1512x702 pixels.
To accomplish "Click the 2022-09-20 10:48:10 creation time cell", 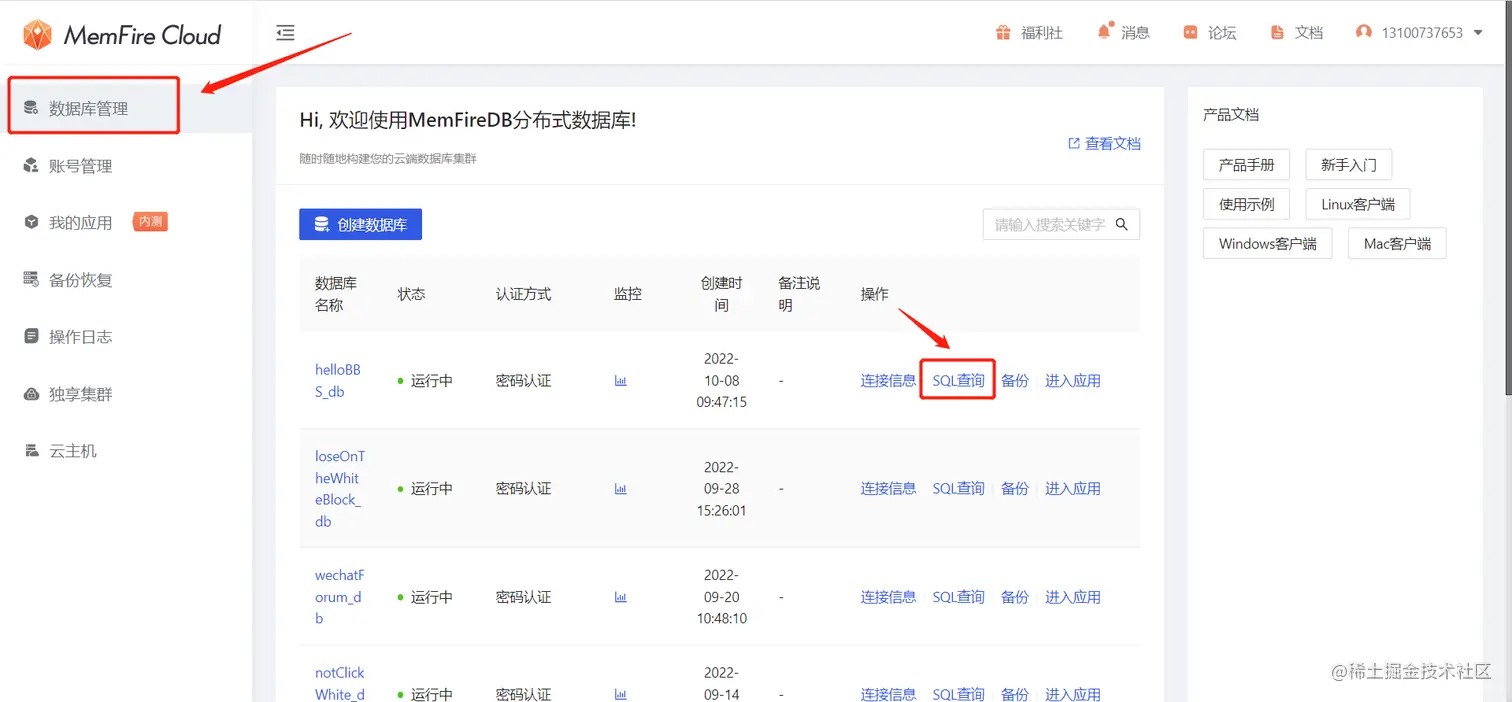I will pyautogui.click(x=721, y=597).
